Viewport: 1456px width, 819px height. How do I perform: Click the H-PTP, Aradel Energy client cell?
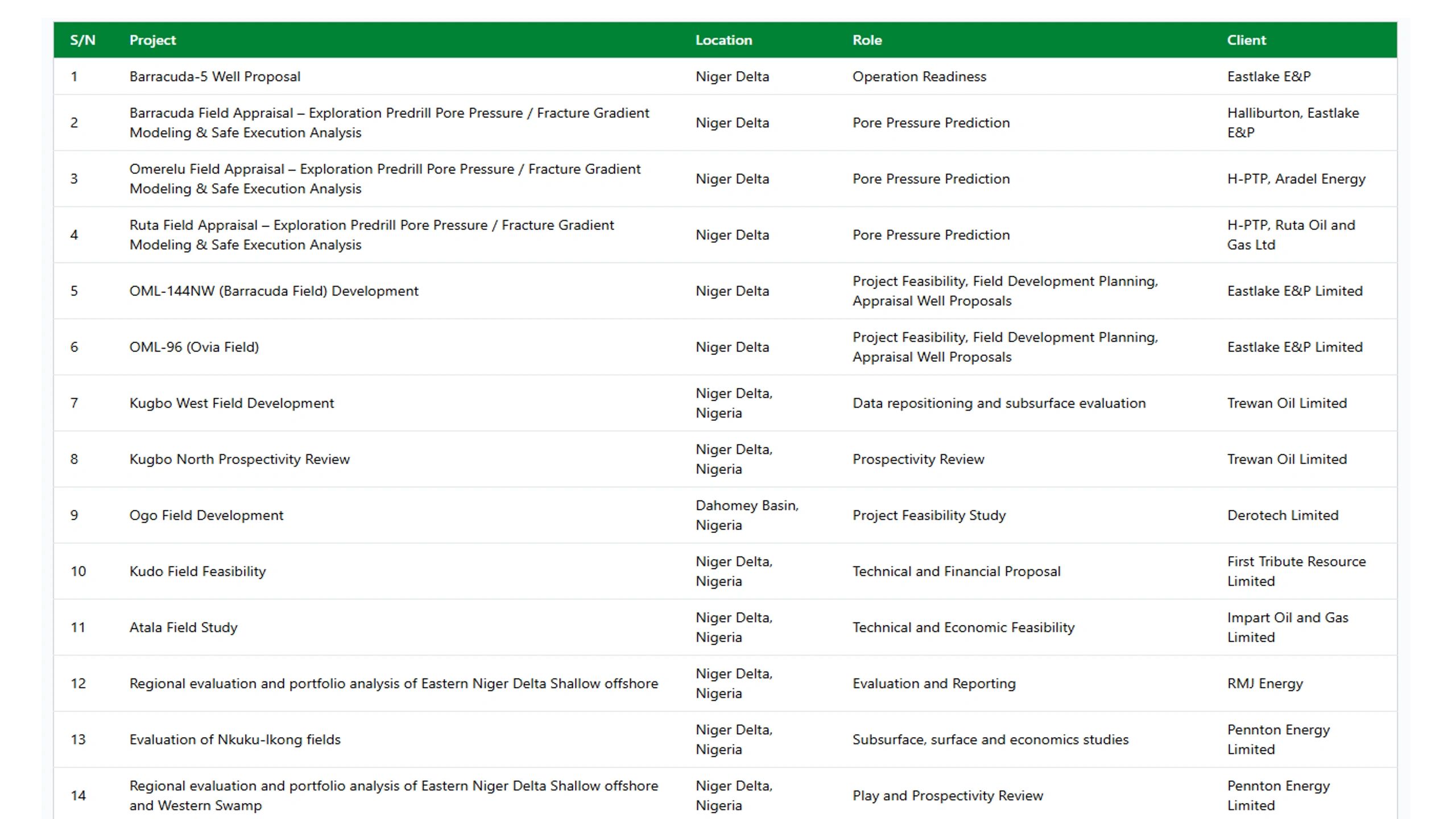pos(1296,179)
